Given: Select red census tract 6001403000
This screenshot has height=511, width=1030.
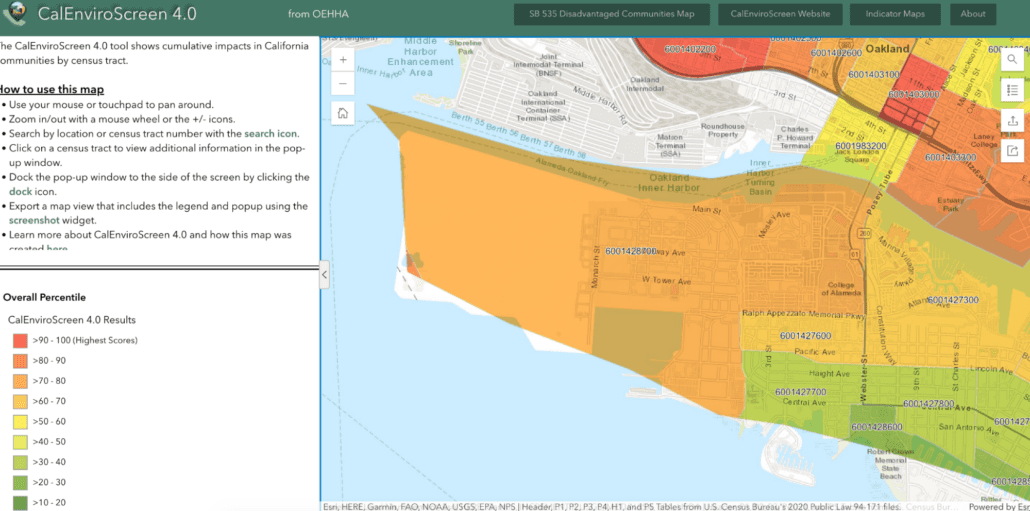Looking at the screenshot, I should click(x=912, y=94).
